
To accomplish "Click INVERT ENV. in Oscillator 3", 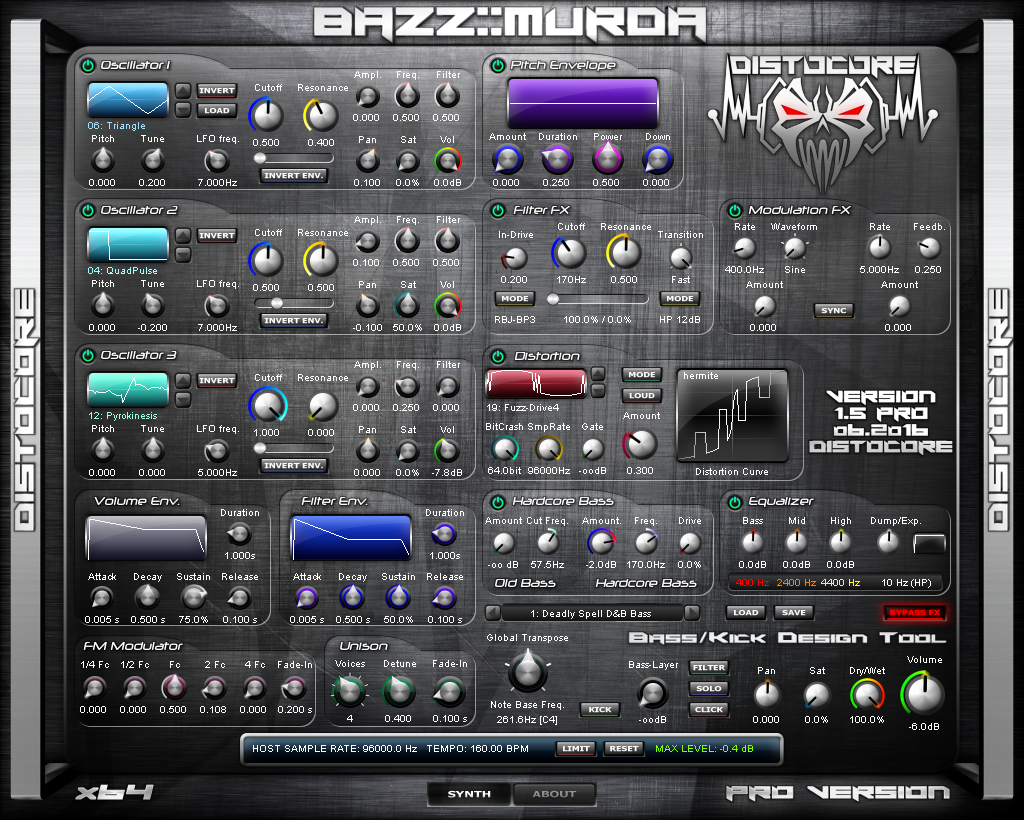I will pos(294,465).
